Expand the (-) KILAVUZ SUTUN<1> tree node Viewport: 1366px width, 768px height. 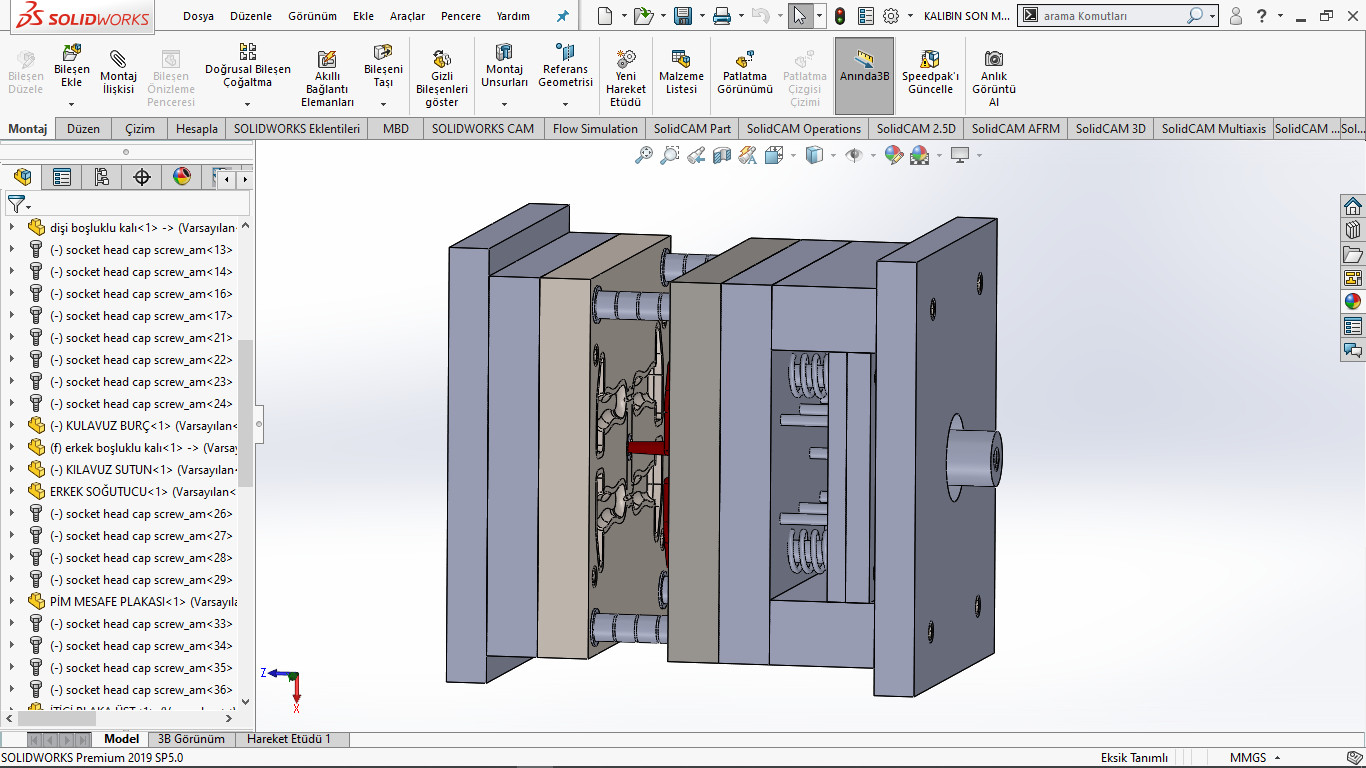click(12, 470)
